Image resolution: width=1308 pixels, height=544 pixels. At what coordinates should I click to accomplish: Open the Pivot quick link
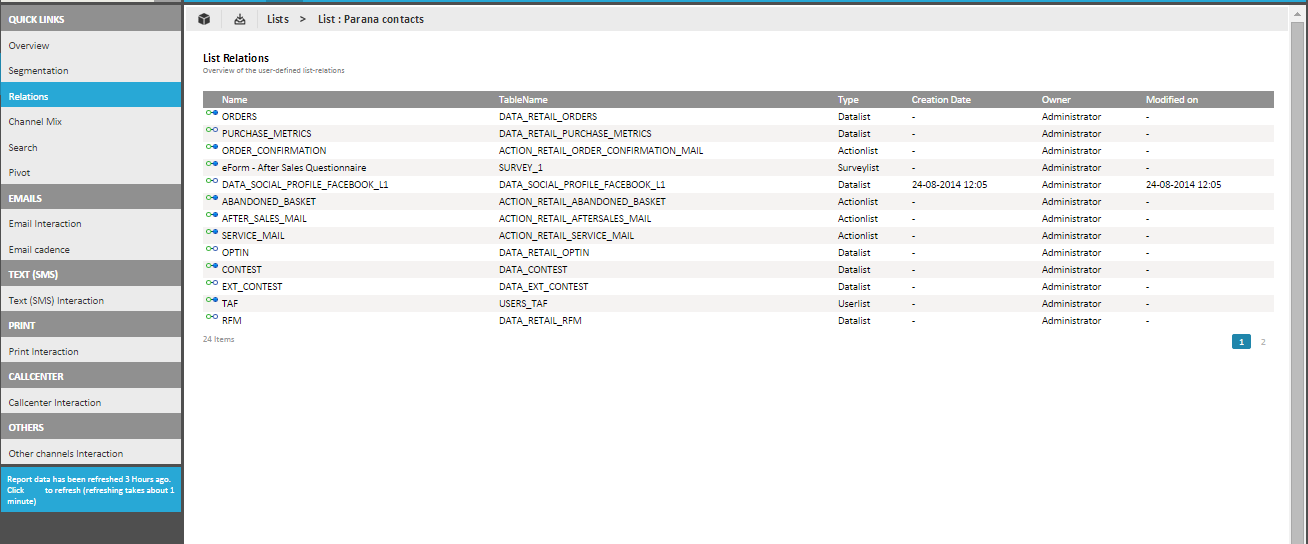click(20, 173)
